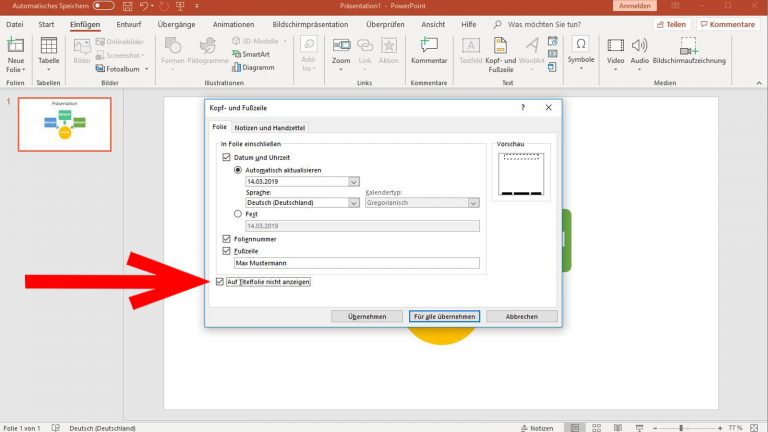Uncheck the Foliennummer checkbox
768x432 pixels.
pyautogui.click(x=226, y=239)
